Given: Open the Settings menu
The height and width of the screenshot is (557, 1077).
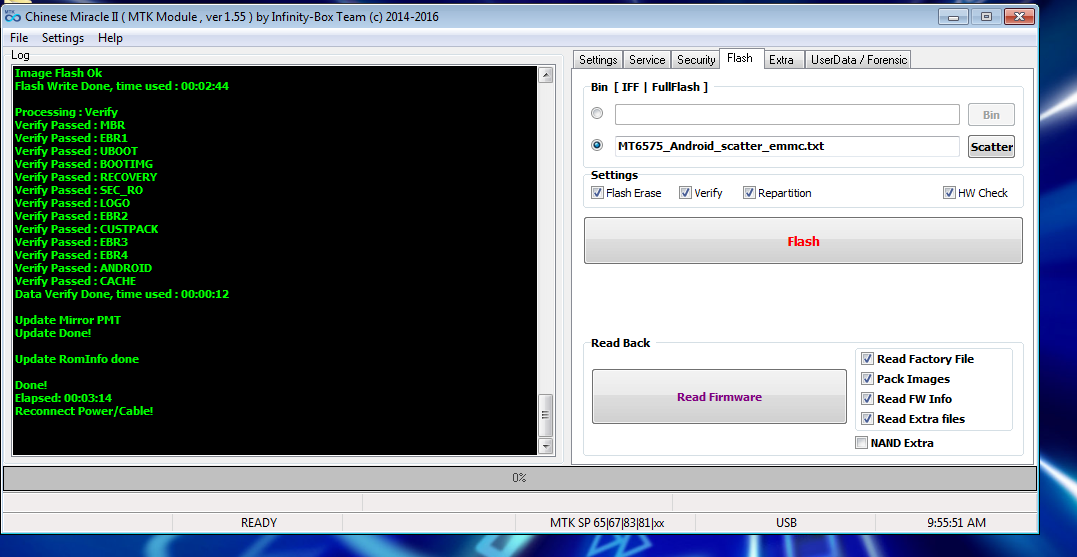Looking at the screenshot, I should [63, 38].
